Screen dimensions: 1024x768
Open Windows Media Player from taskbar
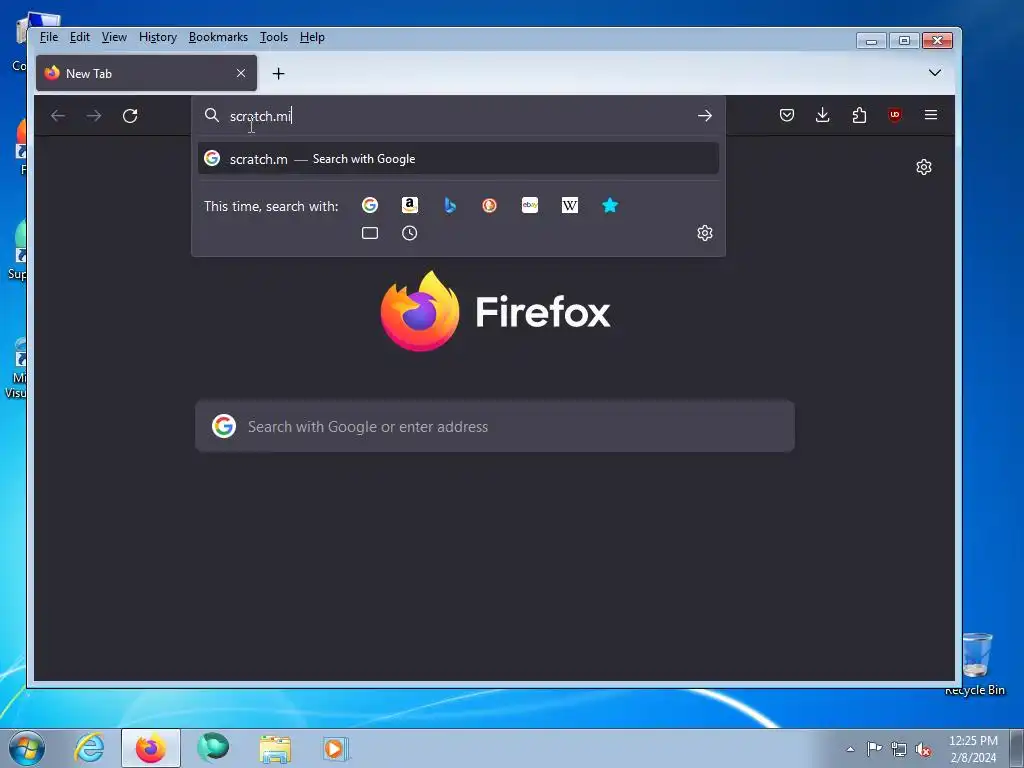point(336,748)
